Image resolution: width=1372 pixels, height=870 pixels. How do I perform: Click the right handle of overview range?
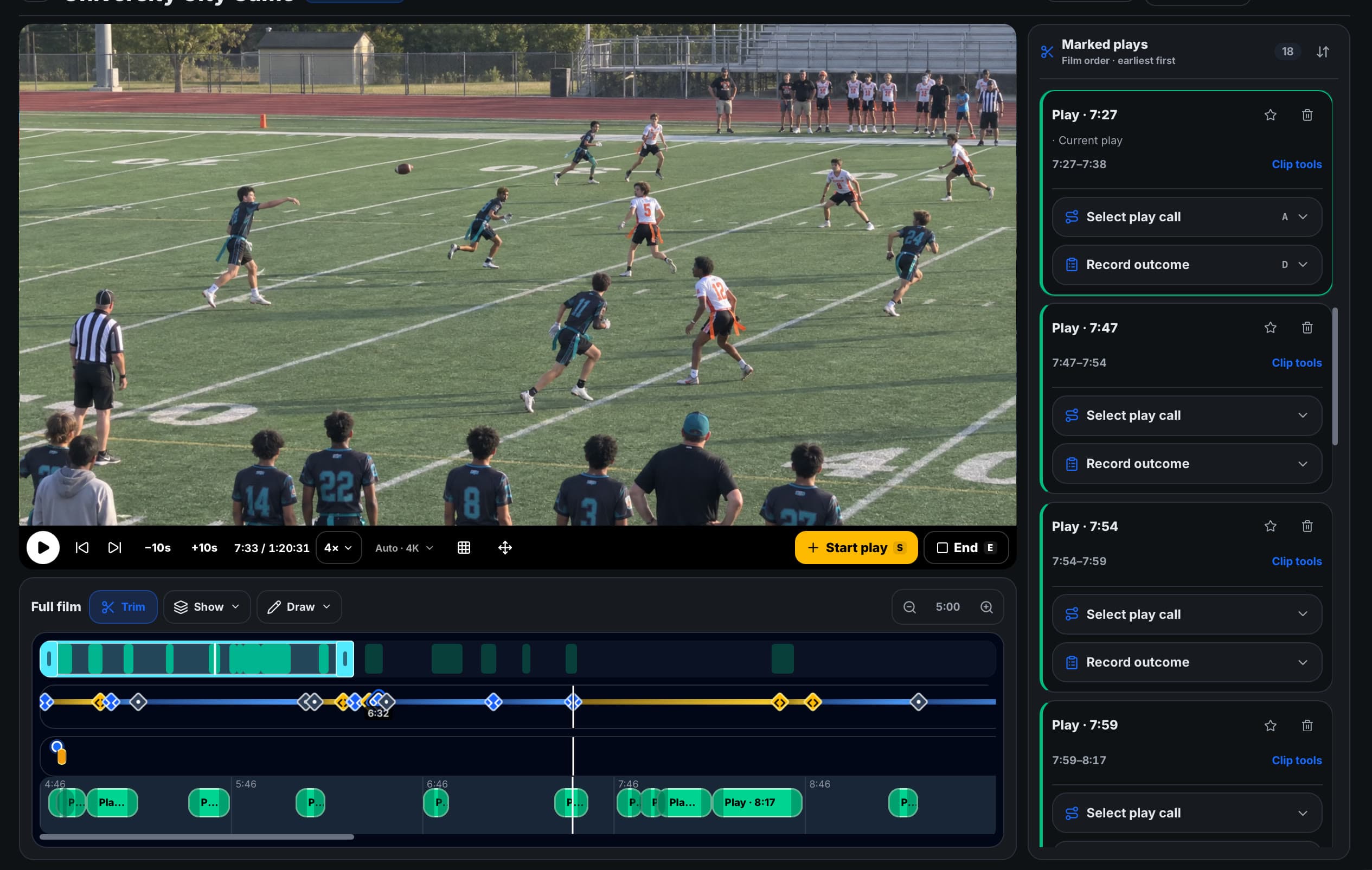click(x=345, y=659)
